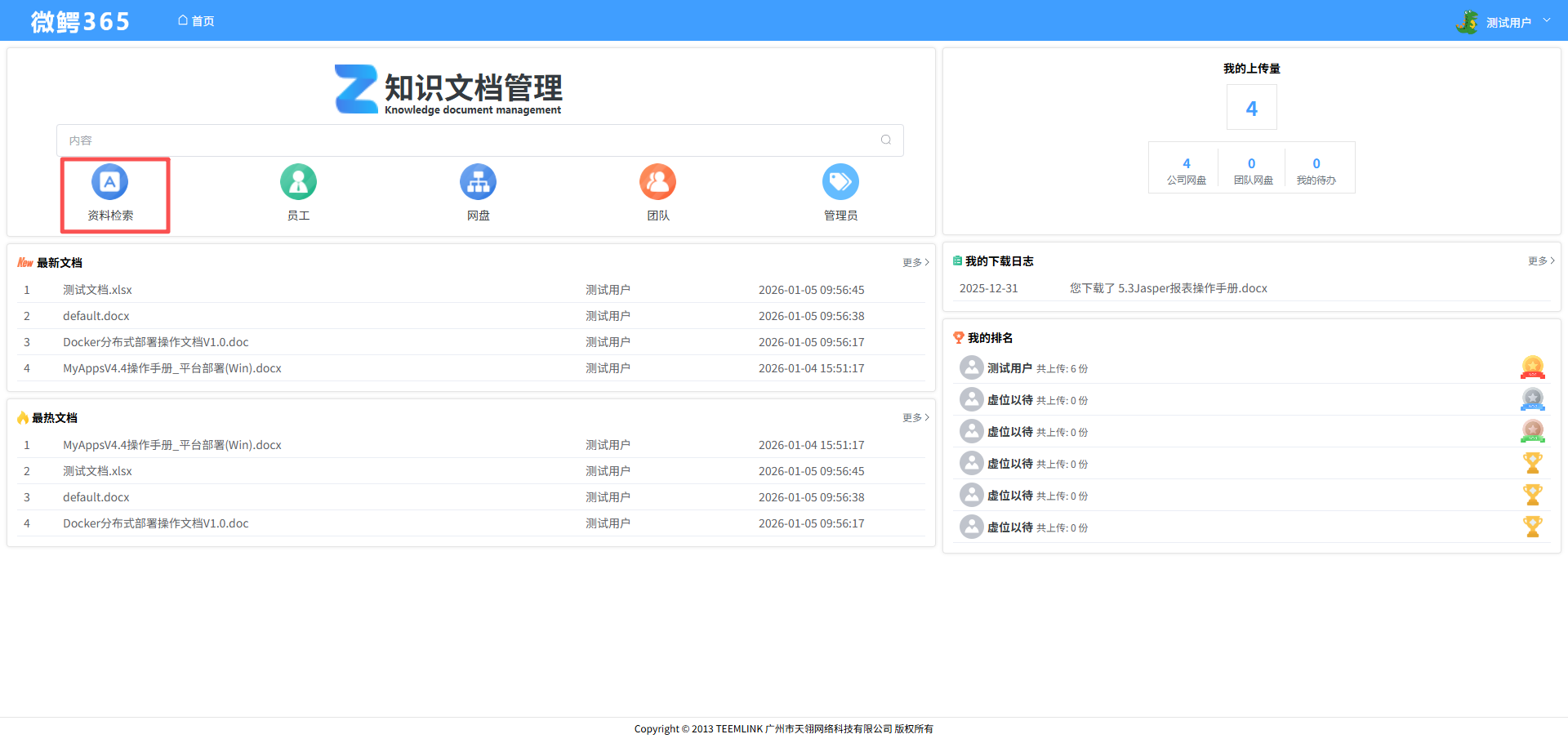Click the home icon beside 首页
Viewport: 1568px width, 743px height.
tap(183, 20)
